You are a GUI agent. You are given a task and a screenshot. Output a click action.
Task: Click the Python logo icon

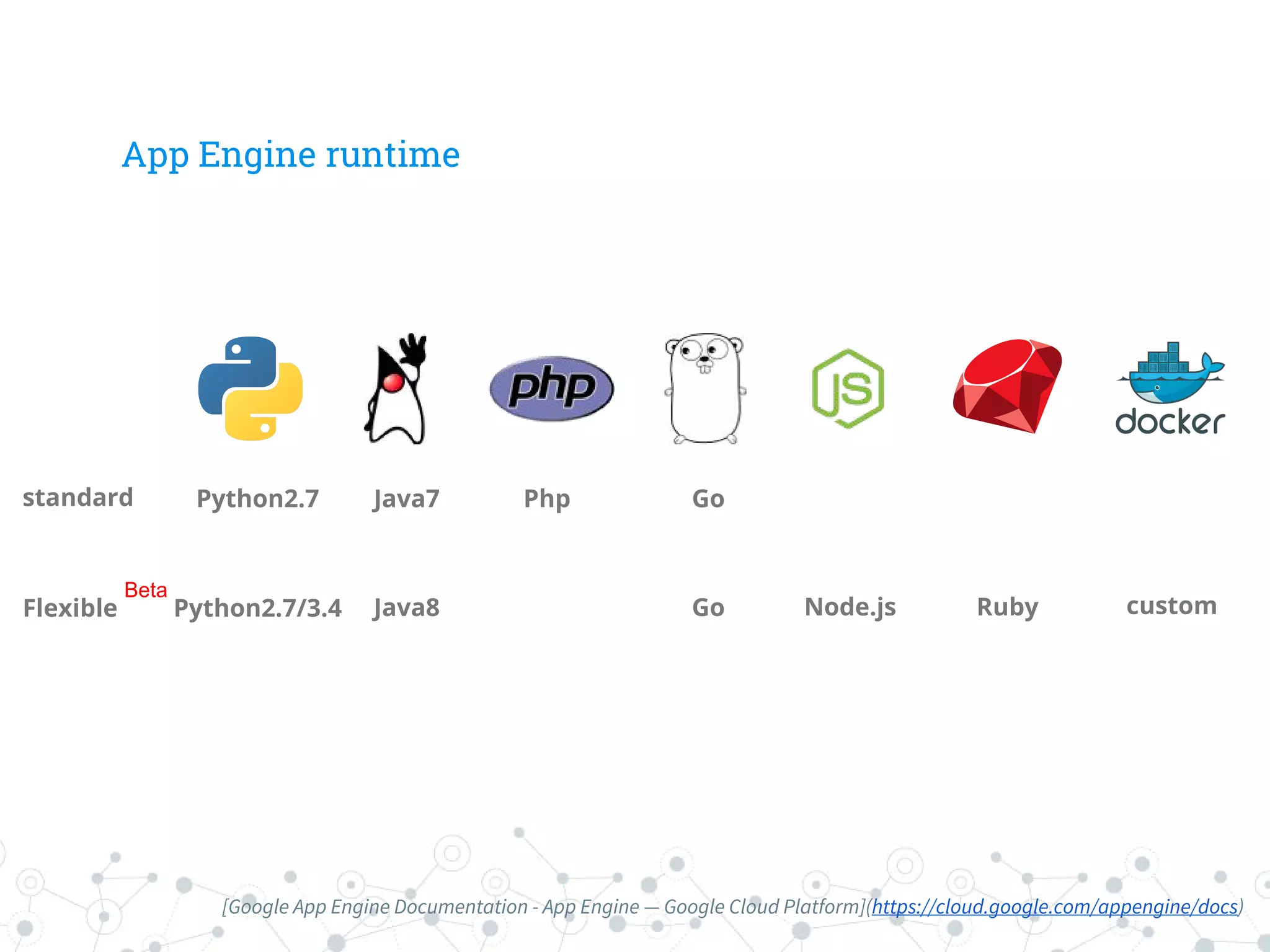251,389
